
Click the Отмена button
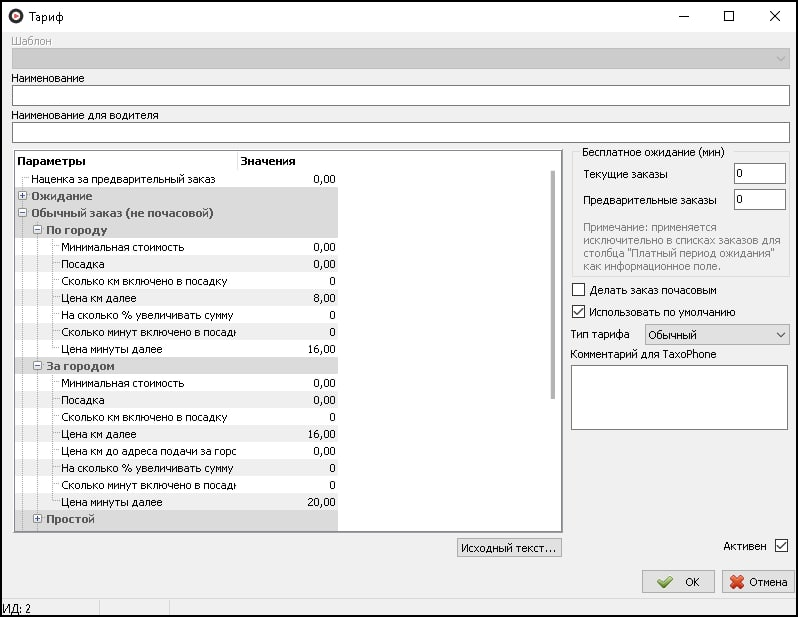coord(757,582)
